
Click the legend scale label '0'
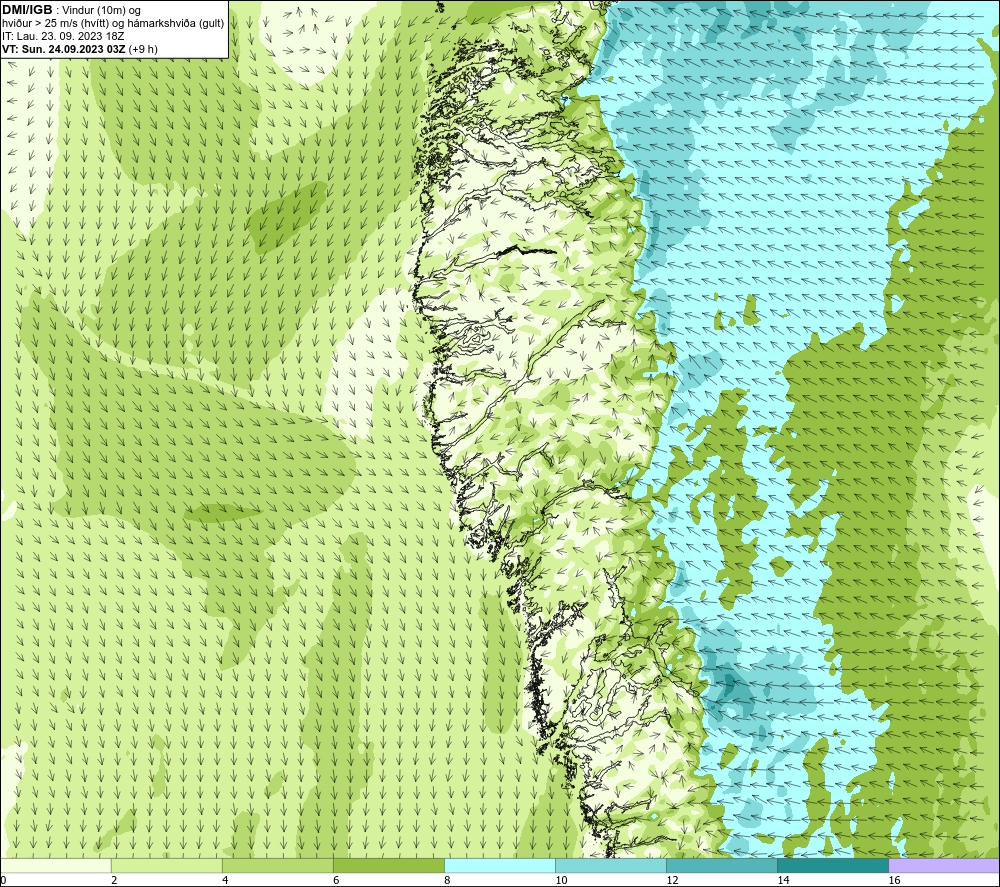[4, 881]
